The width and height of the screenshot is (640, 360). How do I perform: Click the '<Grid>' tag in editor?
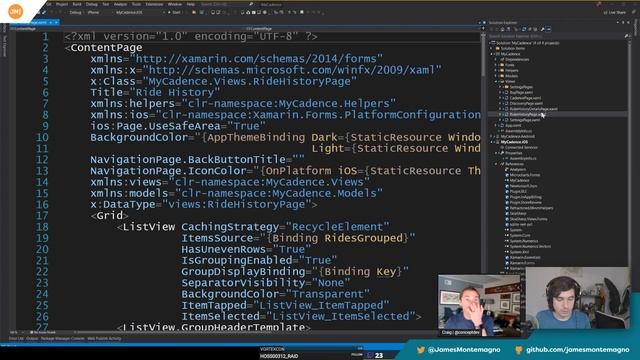(109, 216)
